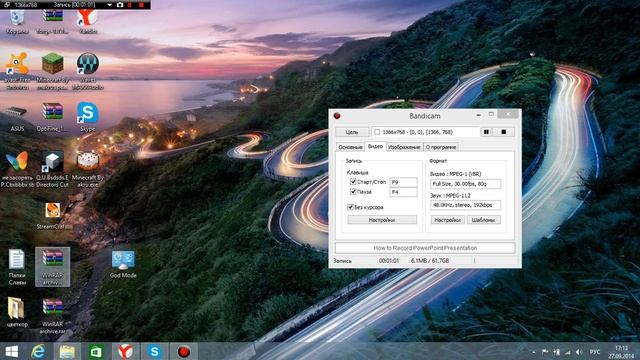Open the Изображение tab
The image size is (640, 360).
coord(404,147)
